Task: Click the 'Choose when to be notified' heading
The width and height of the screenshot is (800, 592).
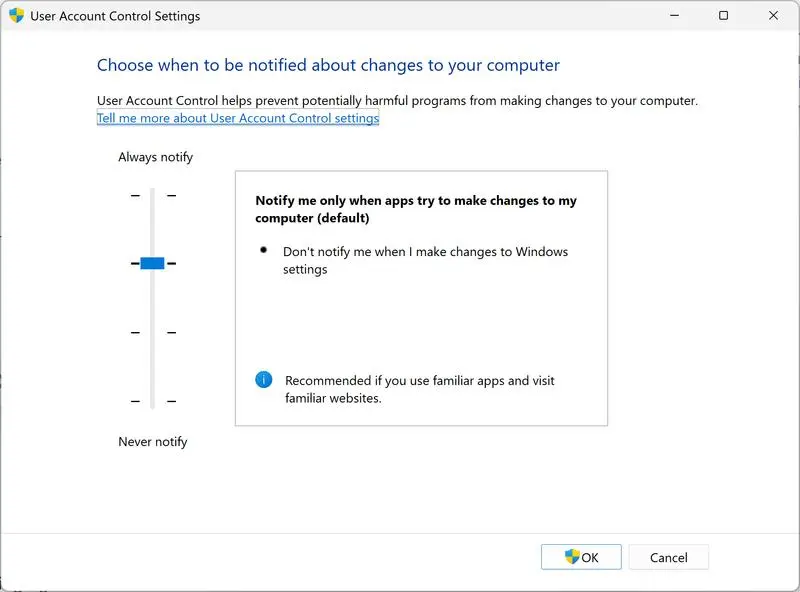Action: pyautogui.click(x=328, y=65)
